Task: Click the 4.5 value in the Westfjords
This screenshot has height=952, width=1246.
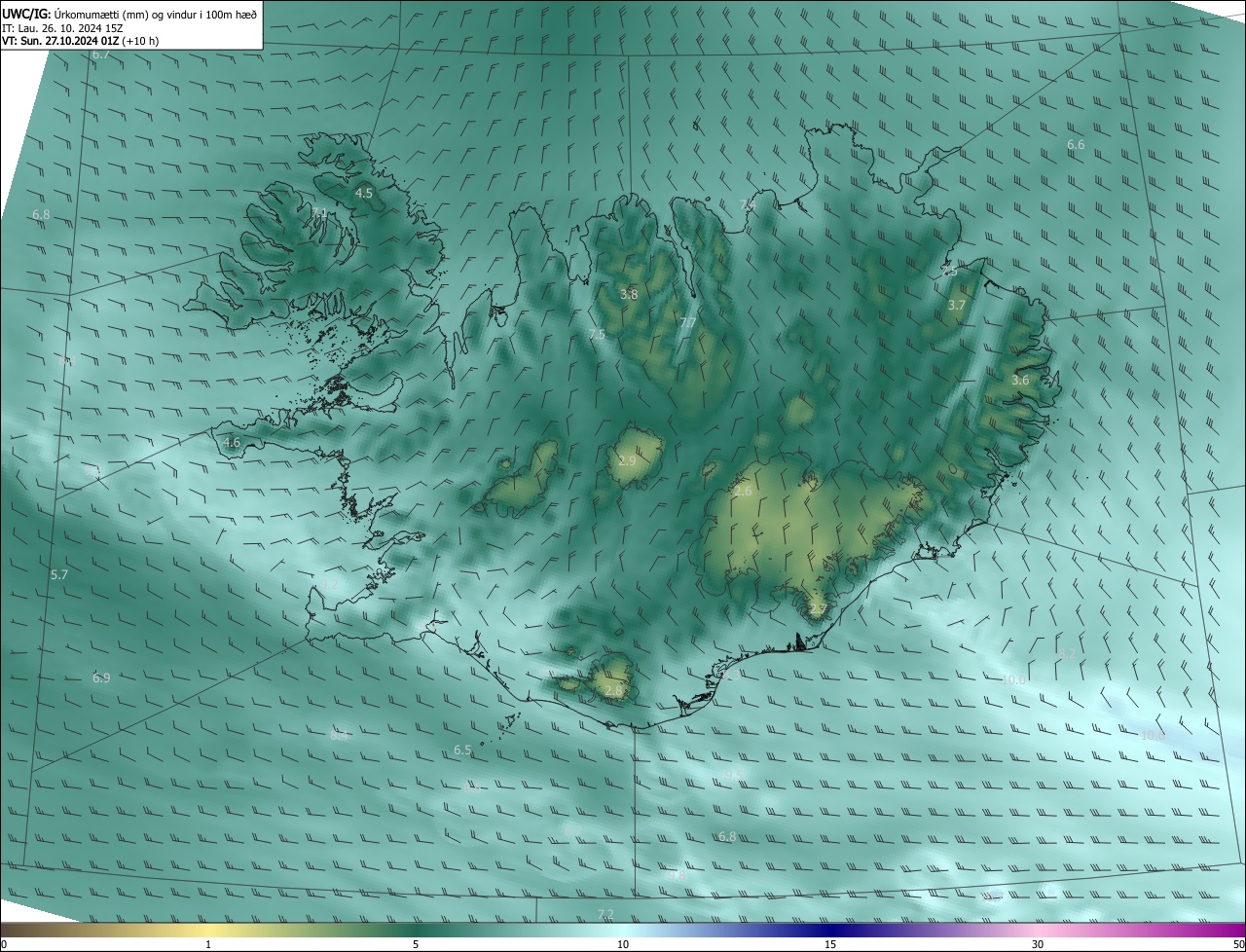Action: click(364, 193)
